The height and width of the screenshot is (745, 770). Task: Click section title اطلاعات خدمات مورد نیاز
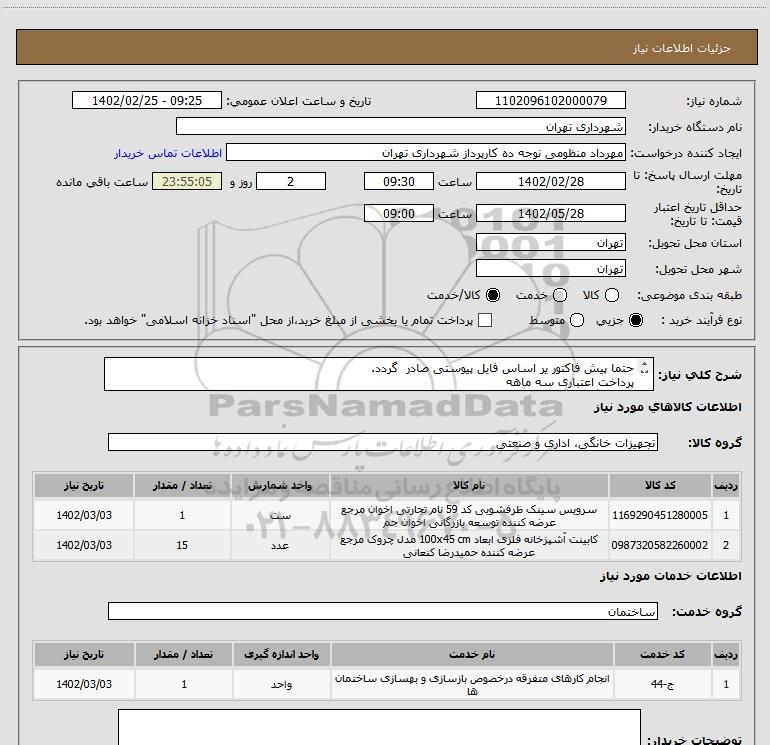[671, 576]
